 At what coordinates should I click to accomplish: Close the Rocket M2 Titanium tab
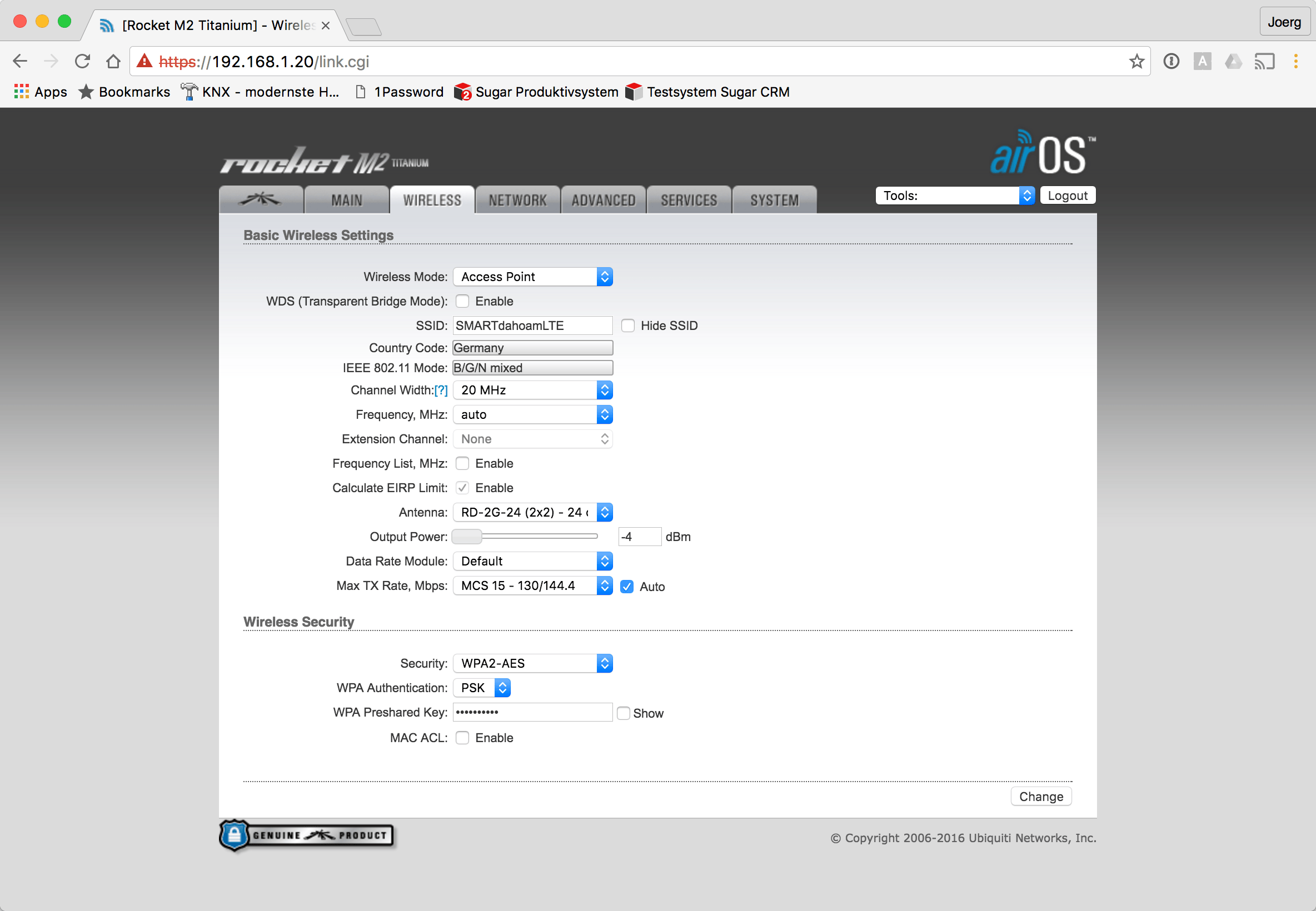click(x=326, y=26)
